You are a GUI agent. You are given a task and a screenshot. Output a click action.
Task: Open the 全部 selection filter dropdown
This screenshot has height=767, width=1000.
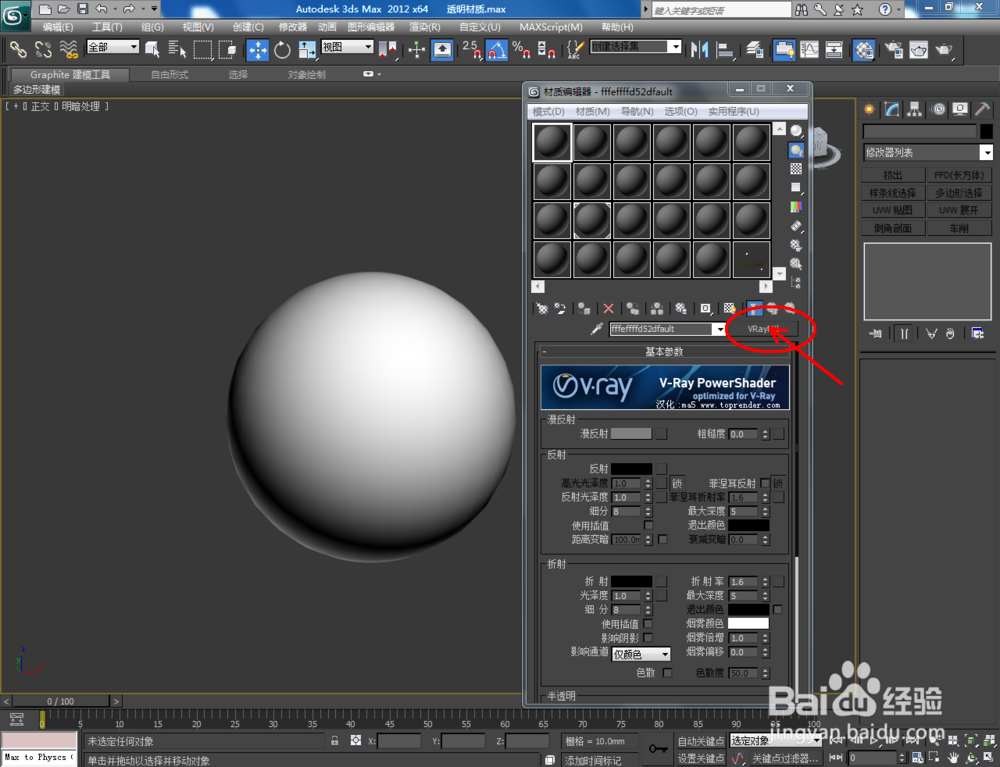point(133,47)
